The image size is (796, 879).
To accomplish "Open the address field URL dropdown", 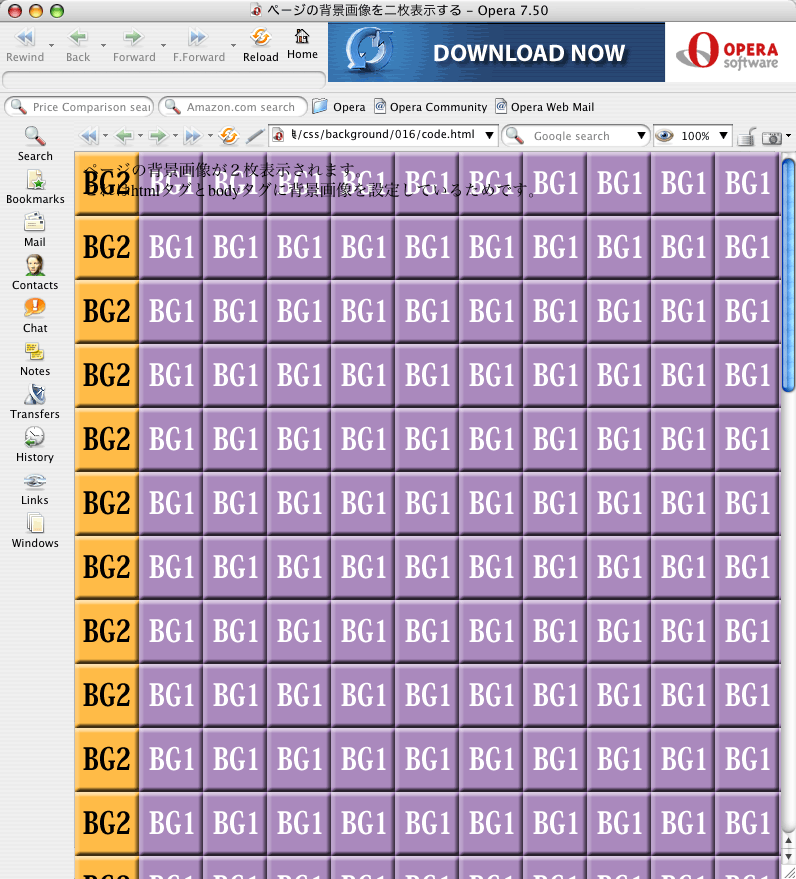I will click(x=489, y=136).
